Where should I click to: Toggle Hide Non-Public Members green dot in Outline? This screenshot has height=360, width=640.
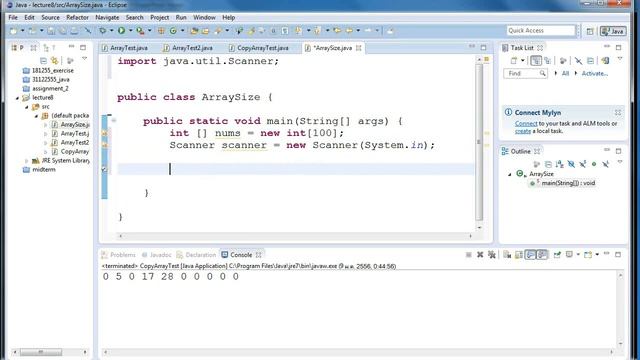[594, 164]
